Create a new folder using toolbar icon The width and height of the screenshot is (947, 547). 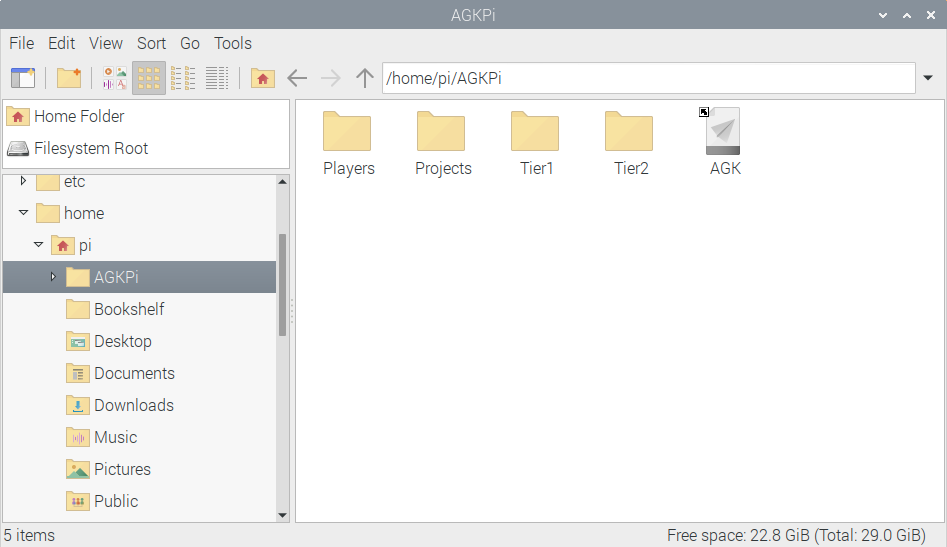tap(68, 78)
